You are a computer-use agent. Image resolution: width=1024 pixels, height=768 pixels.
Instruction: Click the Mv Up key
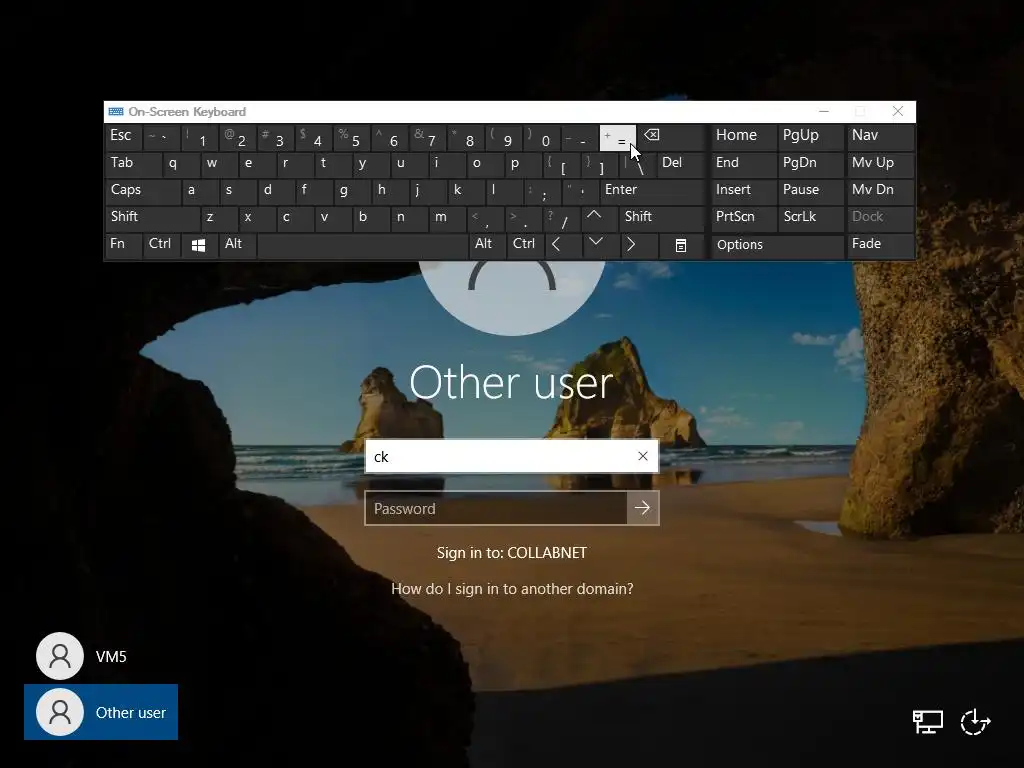tap(880, 164)
